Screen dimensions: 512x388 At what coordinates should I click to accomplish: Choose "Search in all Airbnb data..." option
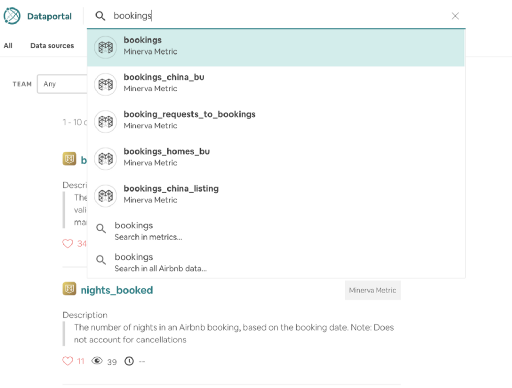[276, 262]
